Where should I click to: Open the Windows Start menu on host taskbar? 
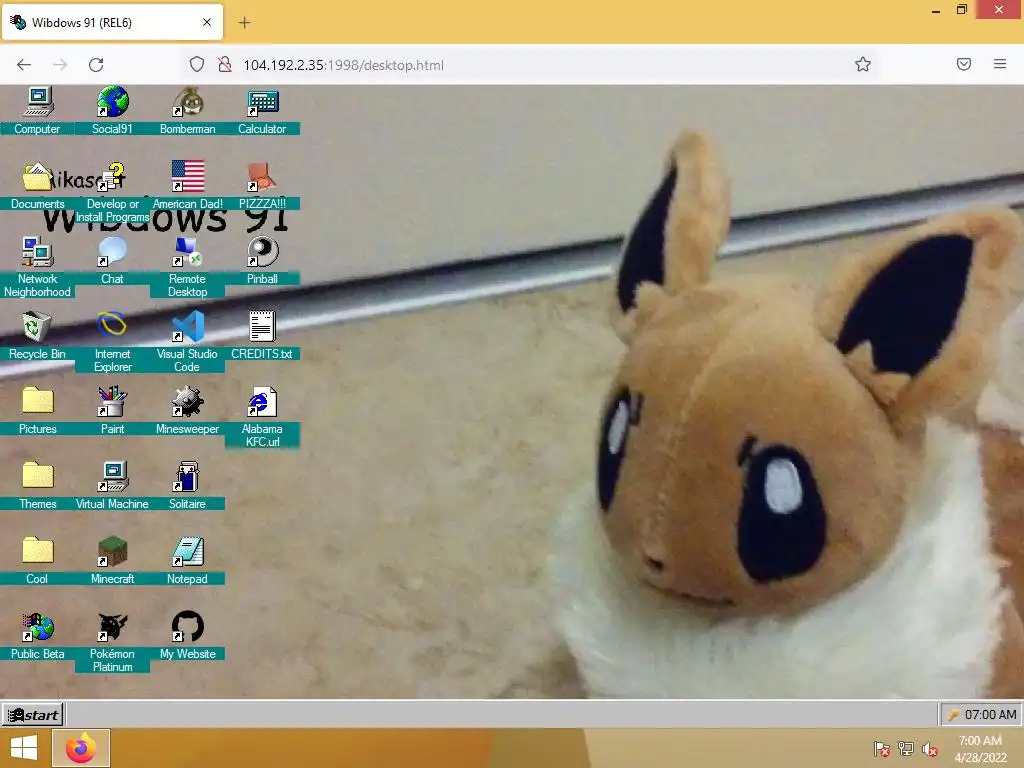pyautogui.click(x=24, y=748)
